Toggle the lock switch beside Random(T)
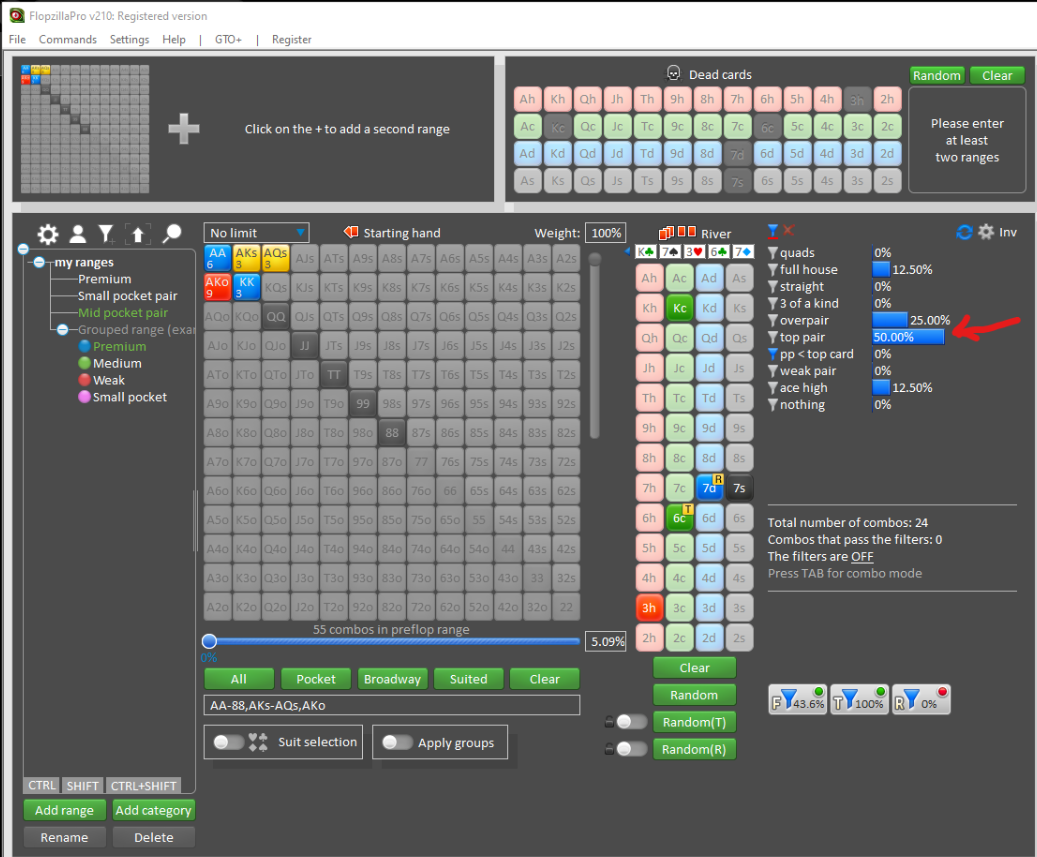1037x857 pixels. tap(631, 721)
